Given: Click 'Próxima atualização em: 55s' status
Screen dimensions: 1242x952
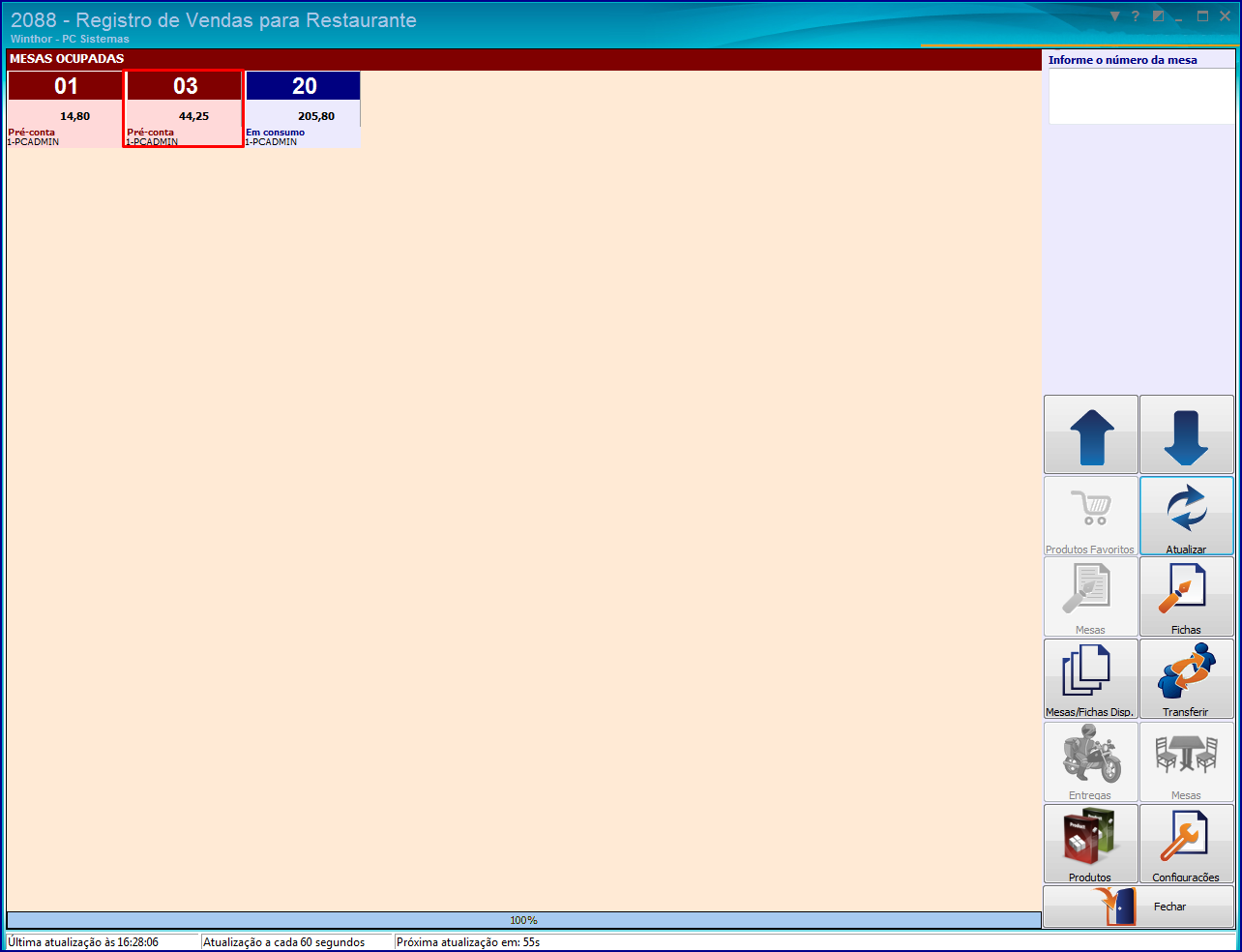Looking at the screenshot, I should click(468, 942).
